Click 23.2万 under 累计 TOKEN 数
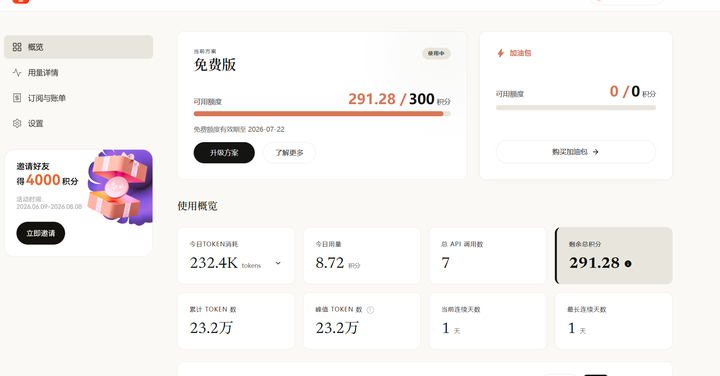 (x=211, y=328)
